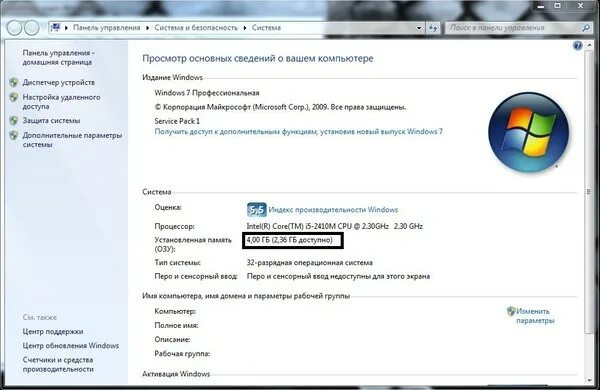Click the scrollbar down arrow
The image size is (600, 390).
coord(589,380)
